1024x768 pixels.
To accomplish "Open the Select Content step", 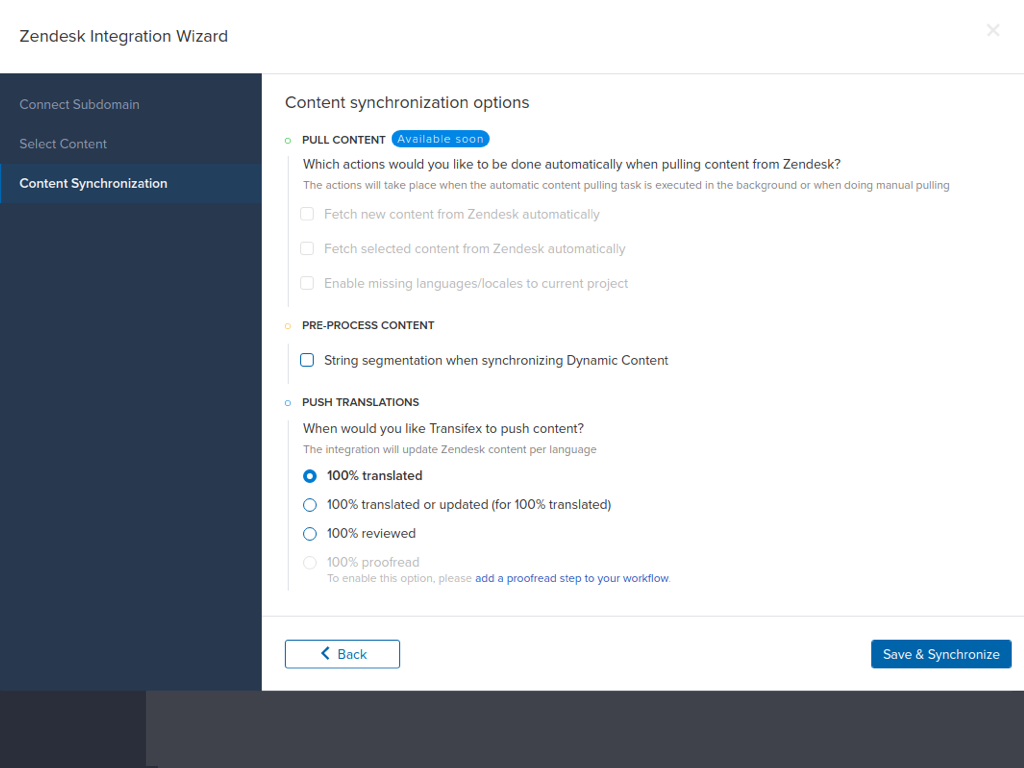I will pos(63,144).
